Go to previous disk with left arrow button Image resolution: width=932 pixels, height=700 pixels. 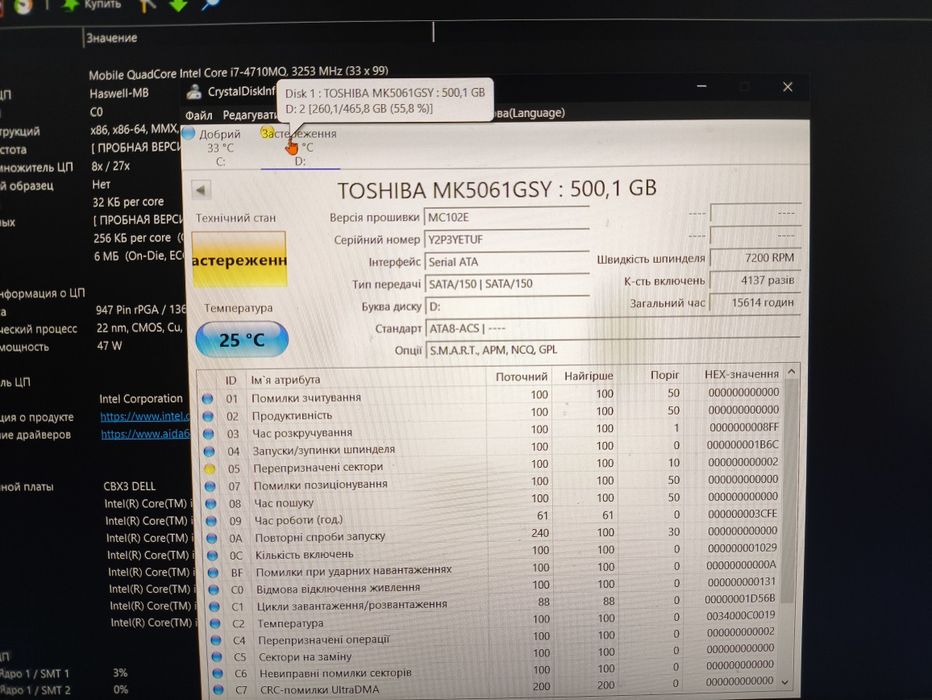(x=201, y=190)
